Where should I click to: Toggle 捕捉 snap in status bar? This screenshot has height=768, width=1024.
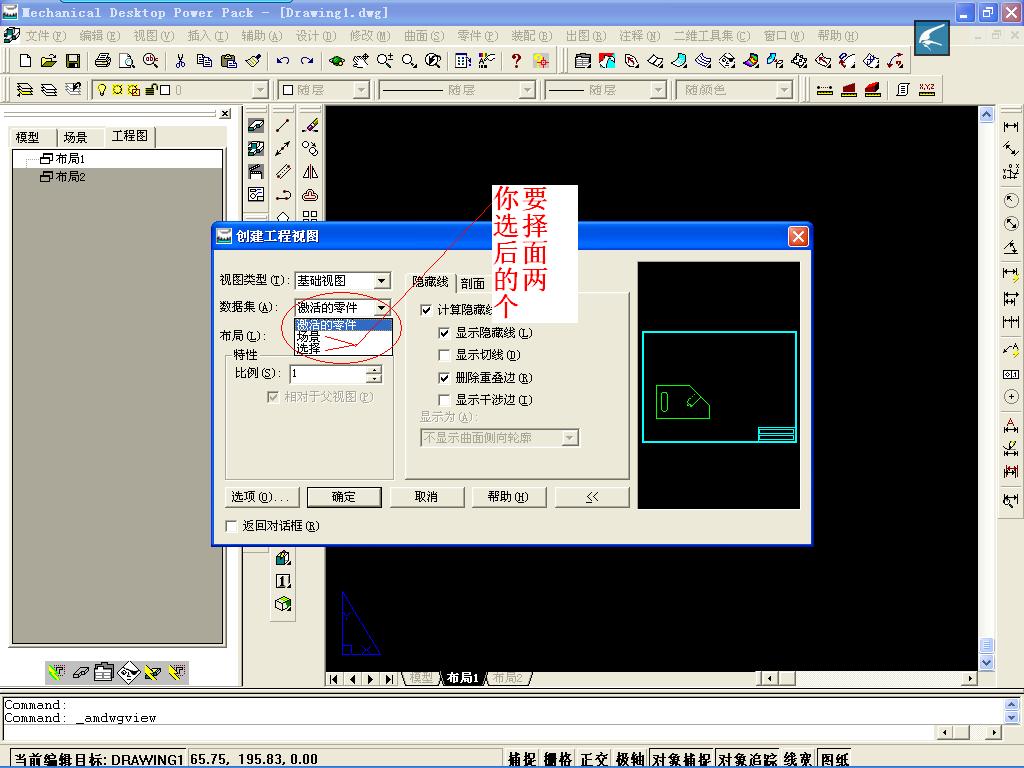coord(522,759)
